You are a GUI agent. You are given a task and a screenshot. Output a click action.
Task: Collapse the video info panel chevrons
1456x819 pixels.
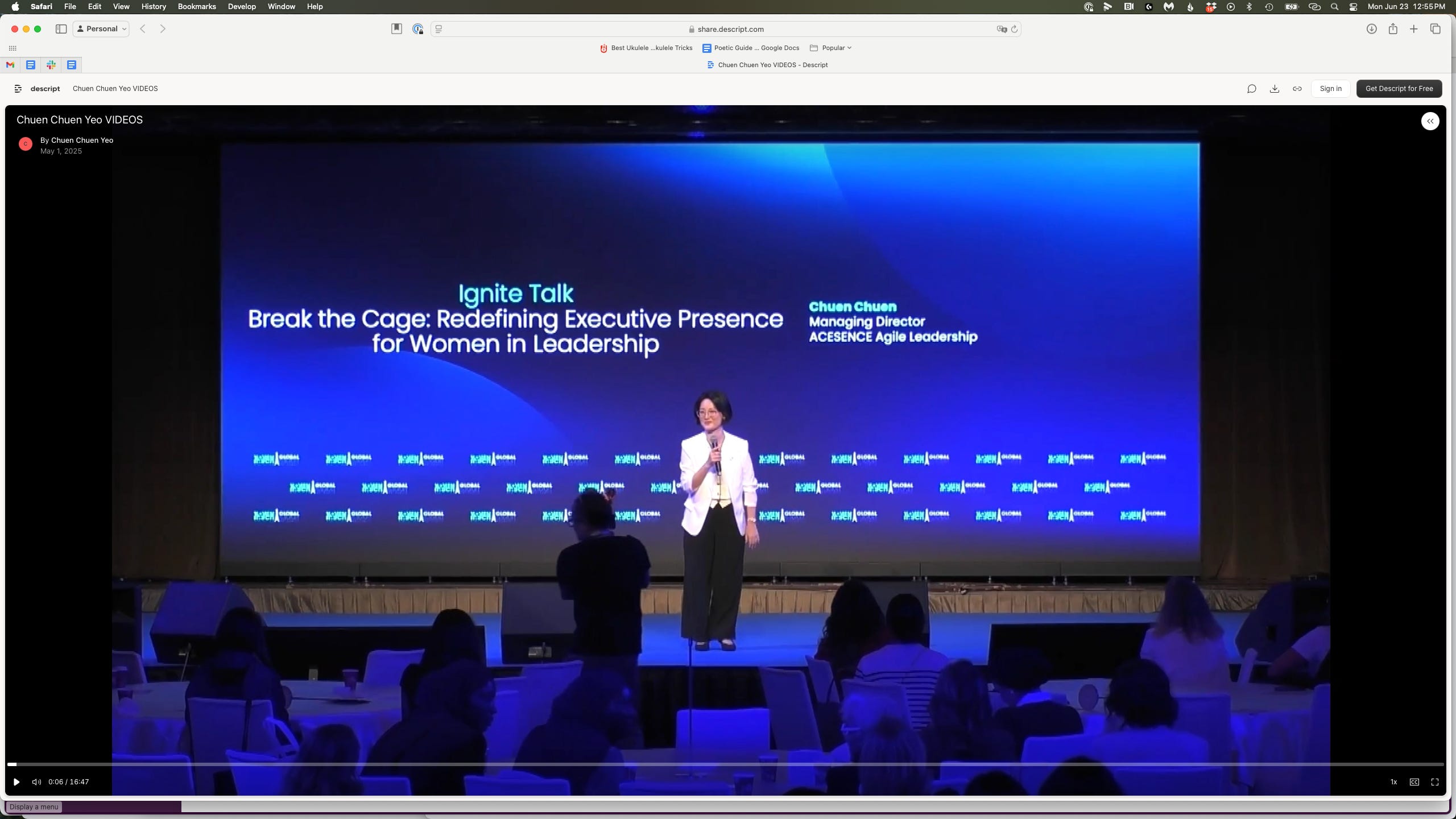pyautogui.click(x=1430, y=121)
